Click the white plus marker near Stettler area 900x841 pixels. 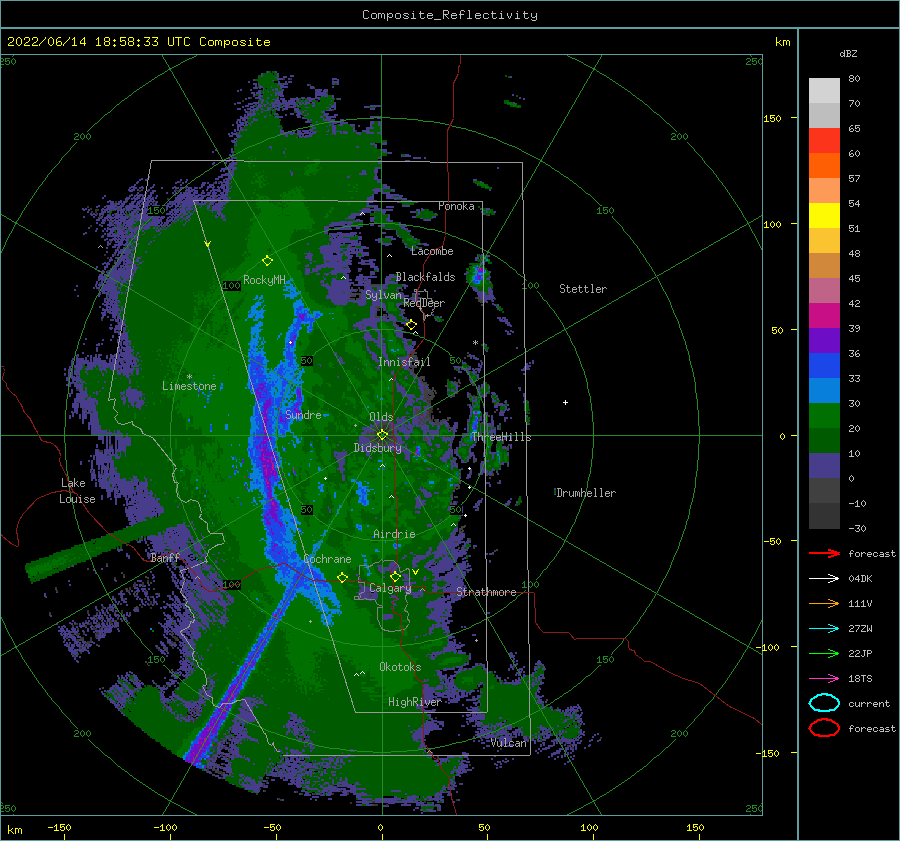tap(565, 402)
